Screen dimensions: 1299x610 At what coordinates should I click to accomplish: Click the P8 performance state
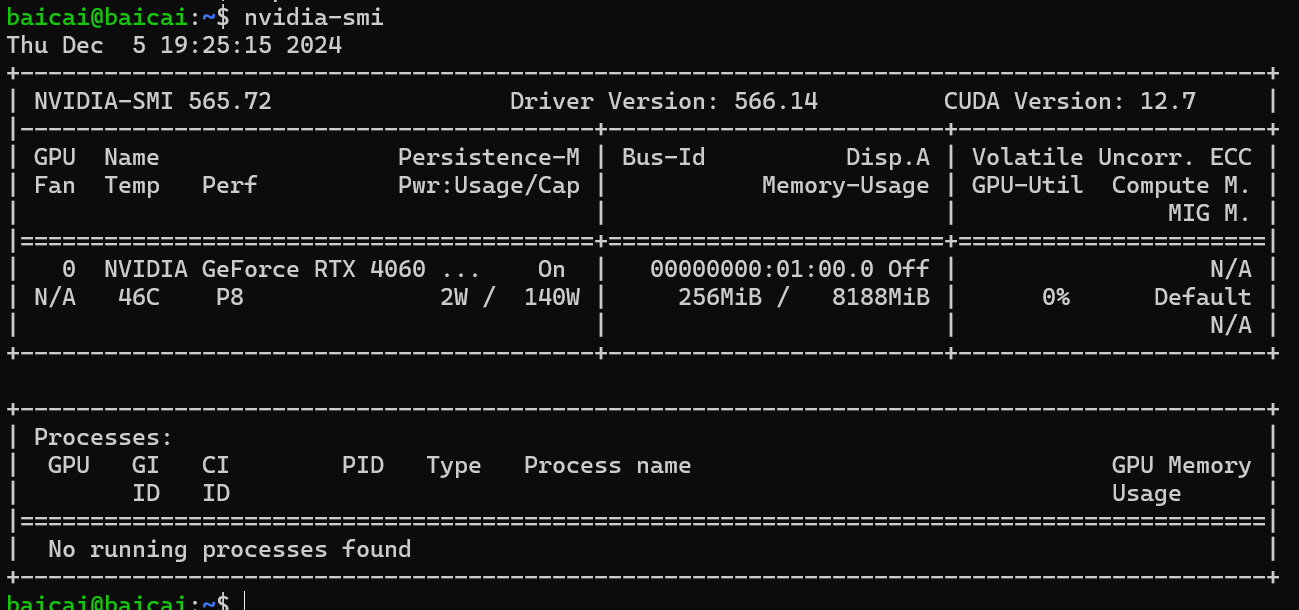(230, 297)
